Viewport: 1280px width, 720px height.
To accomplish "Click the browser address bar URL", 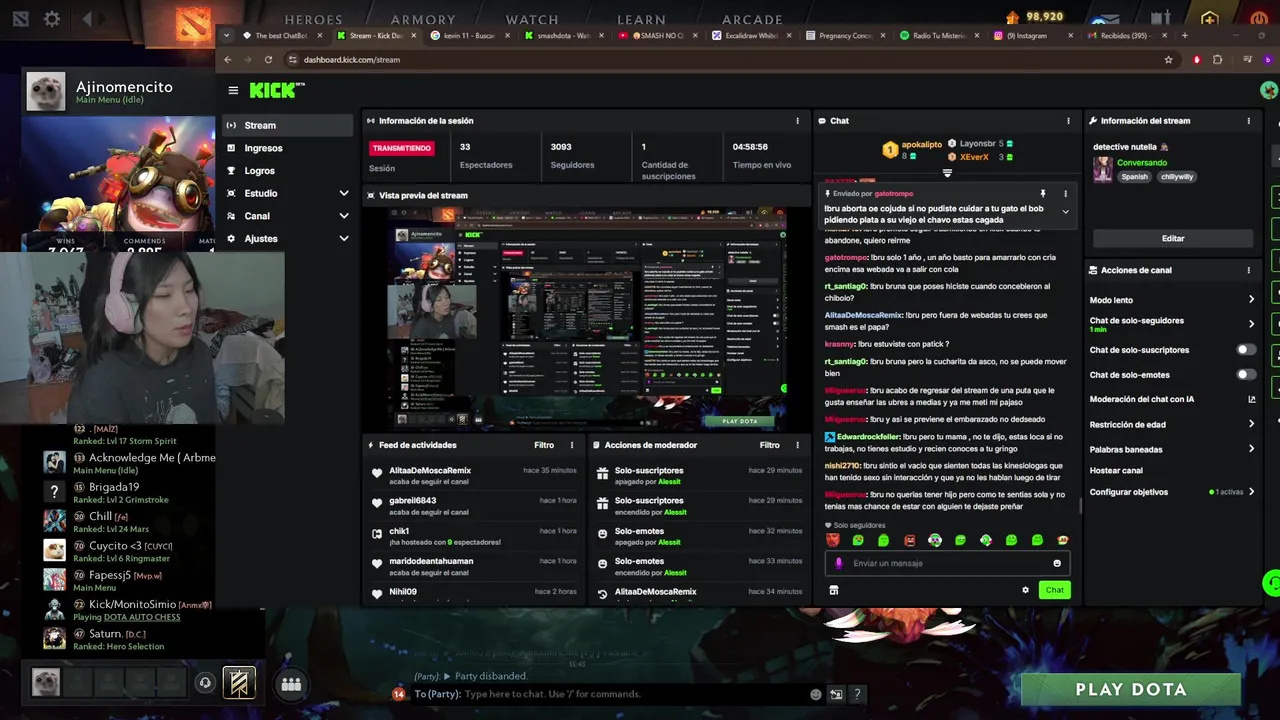I will pyautogui.click(x=352, y=59).
